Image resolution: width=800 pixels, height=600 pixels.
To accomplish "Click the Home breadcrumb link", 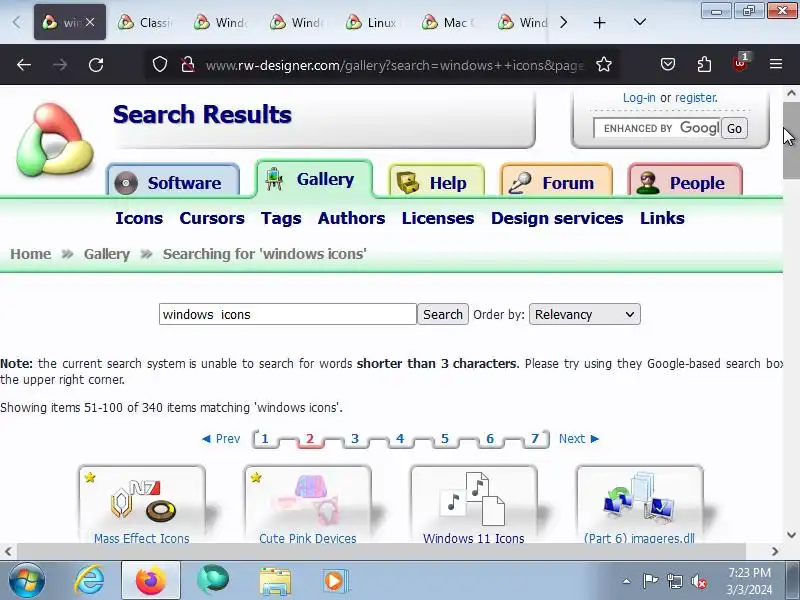I will (31, 254).
